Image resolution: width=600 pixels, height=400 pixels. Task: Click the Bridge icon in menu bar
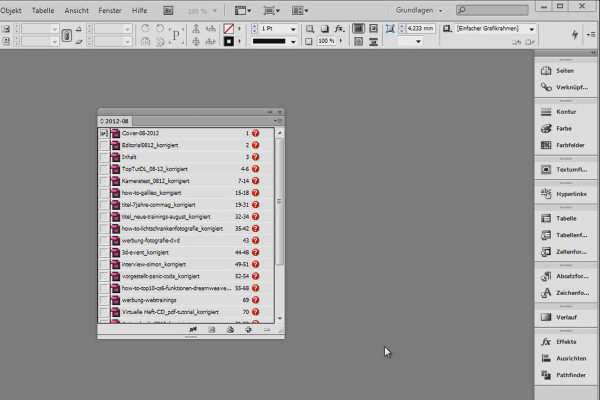pos(168,11)
